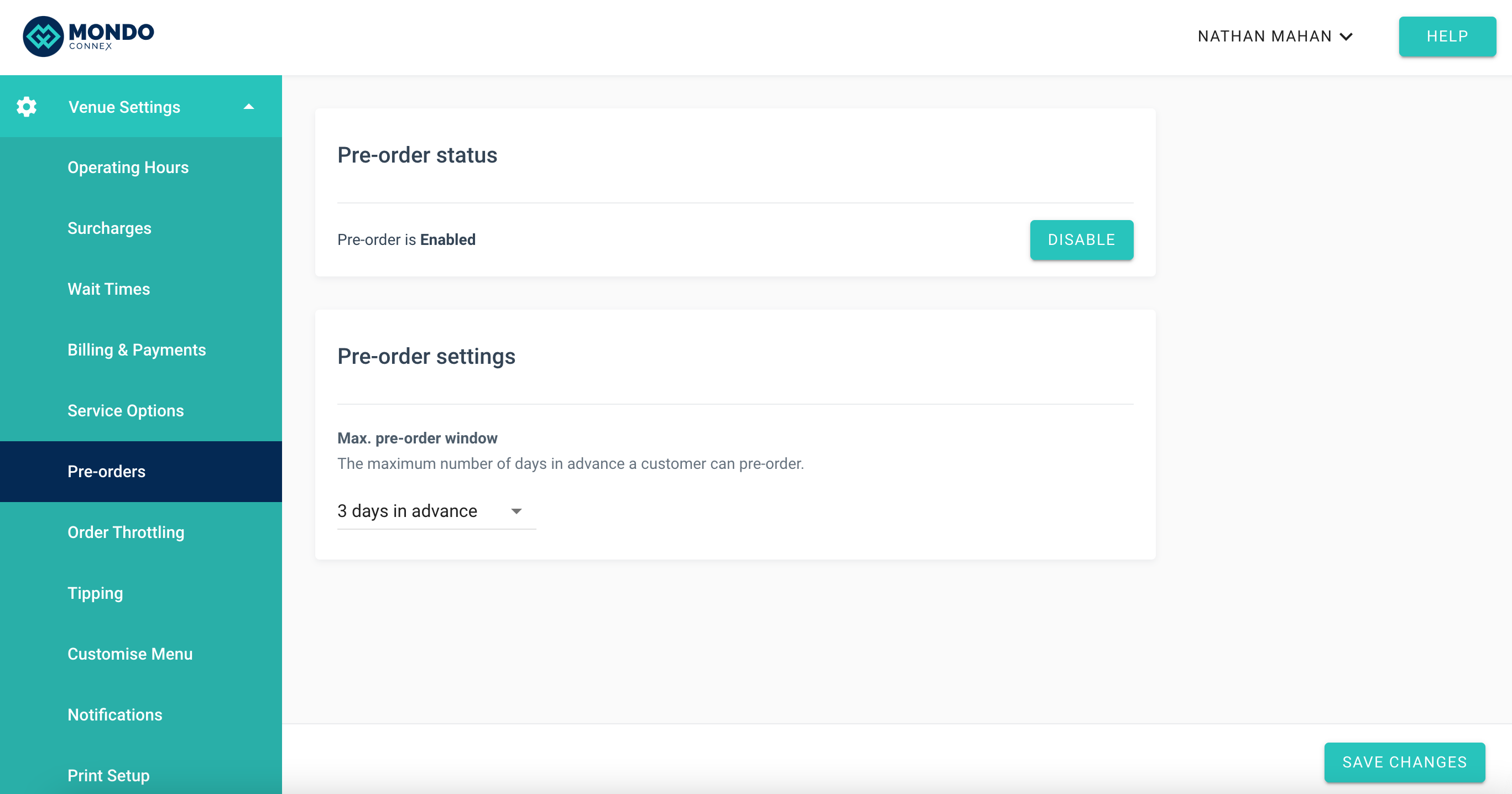Screen dimensions: 1512x794
Task: Open the Nathan Mahan user dropdown
Action: (1275, 36)
